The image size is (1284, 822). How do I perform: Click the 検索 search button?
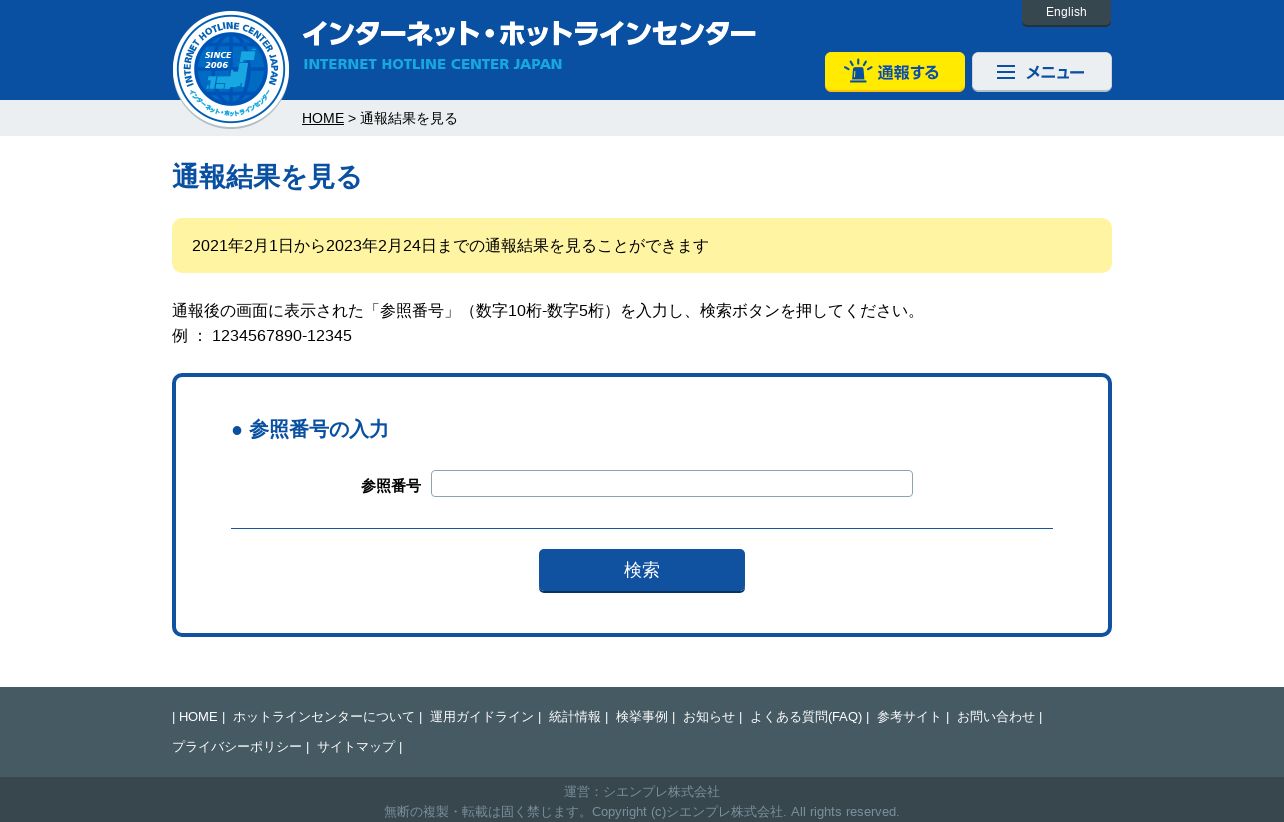tap(642, 570)
